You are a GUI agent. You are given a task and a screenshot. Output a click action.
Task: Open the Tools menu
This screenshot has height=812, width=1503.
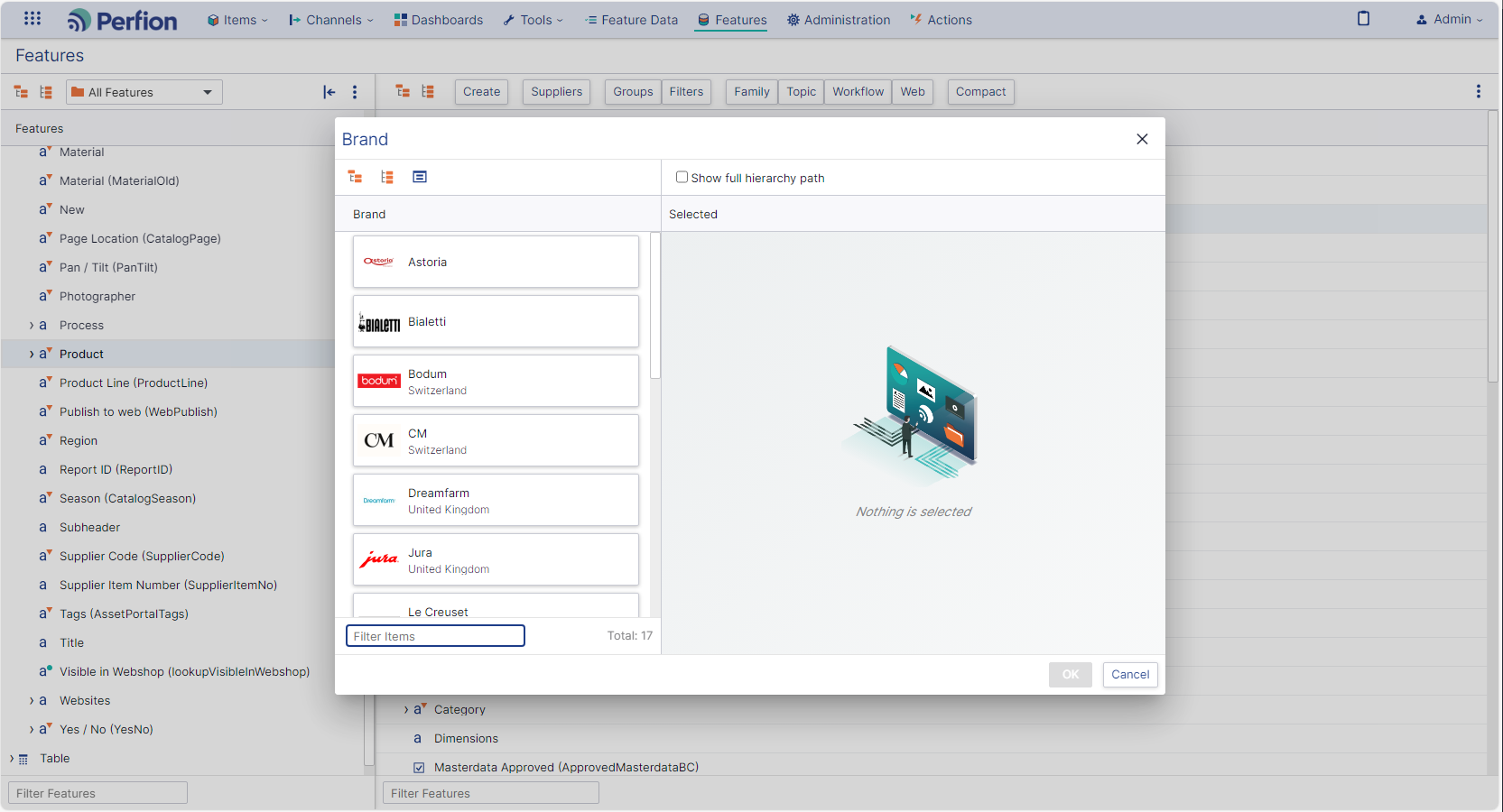click(533, 20)
